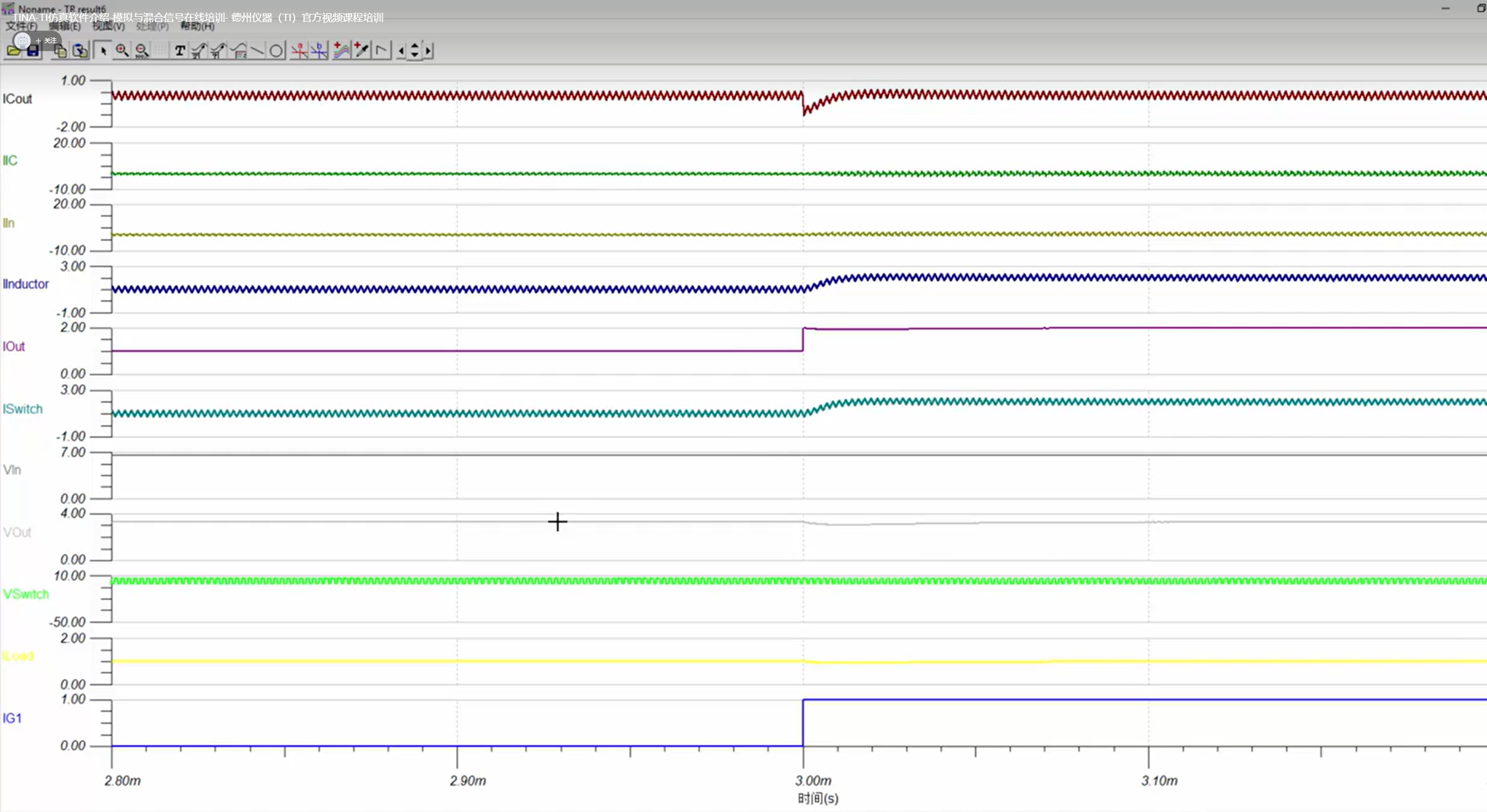Click the scroll left arrow button
Viewport: 1487px width, 812px height.
click(401, 50)
